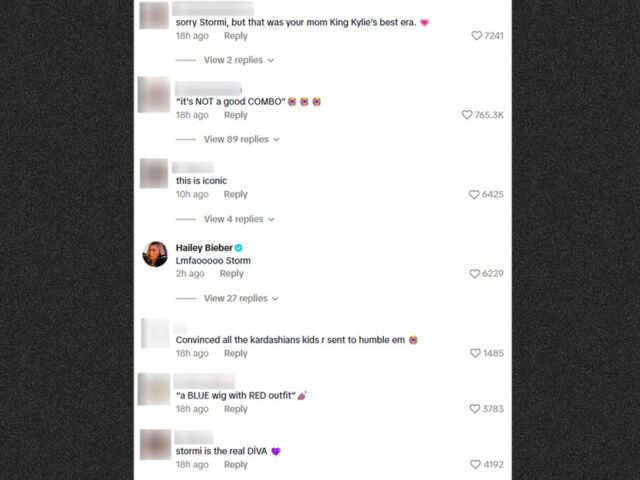Heart the "sent to humble em" comment
Viewport: 640px width, 480px height.
(475, 353)
